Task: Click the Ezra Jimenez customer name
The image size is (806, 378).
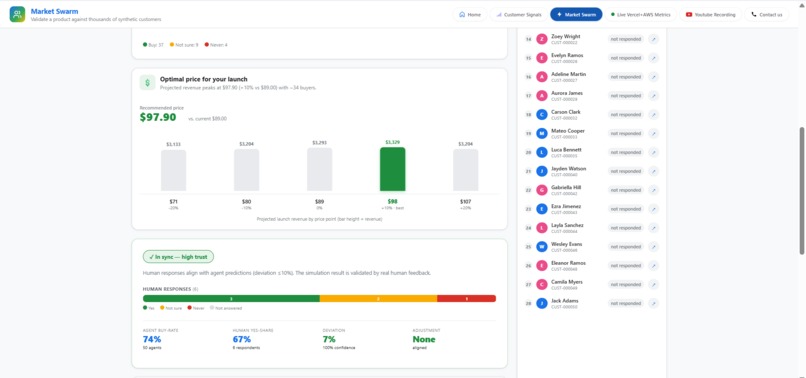Action: [x=567, y=206]
